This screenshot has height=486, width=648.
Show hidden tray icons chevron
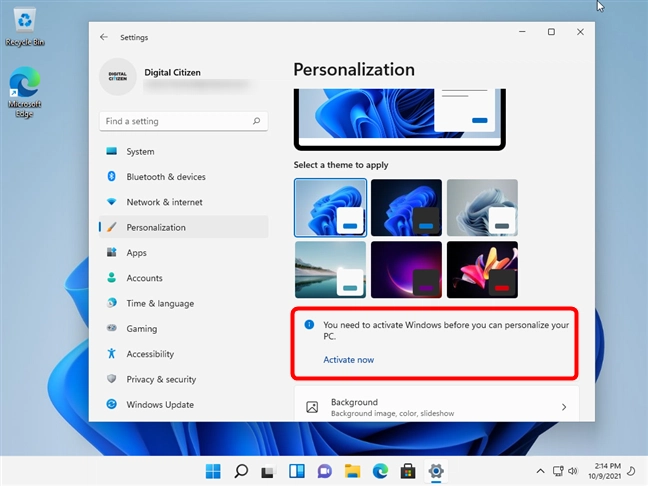tap(540, 471)
